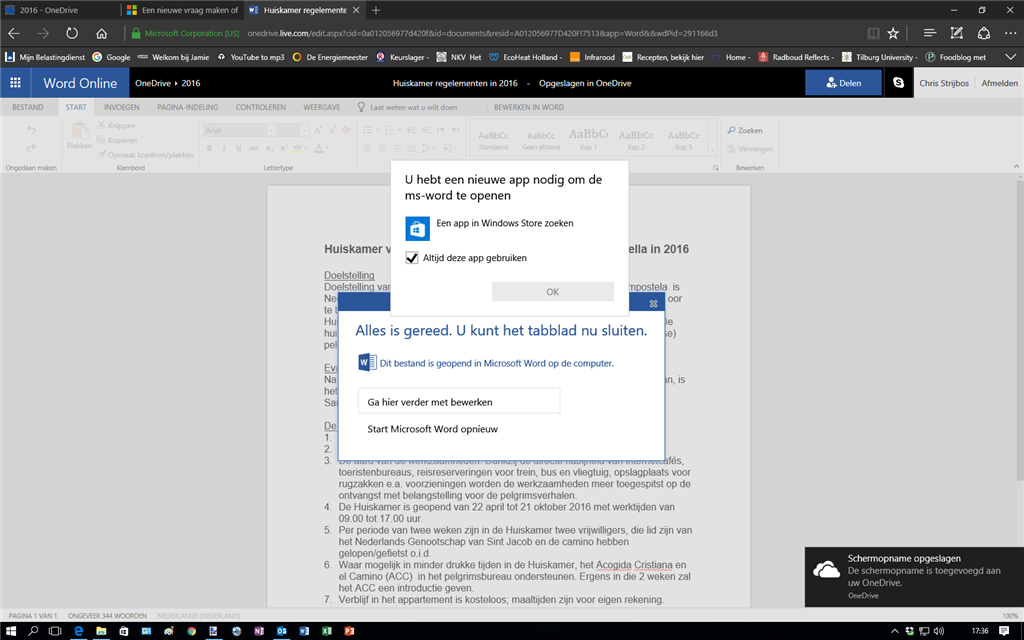Add page to favorites with star
Image resolution: width=1024 pixels, height=640 pixels.
[893, 33]
